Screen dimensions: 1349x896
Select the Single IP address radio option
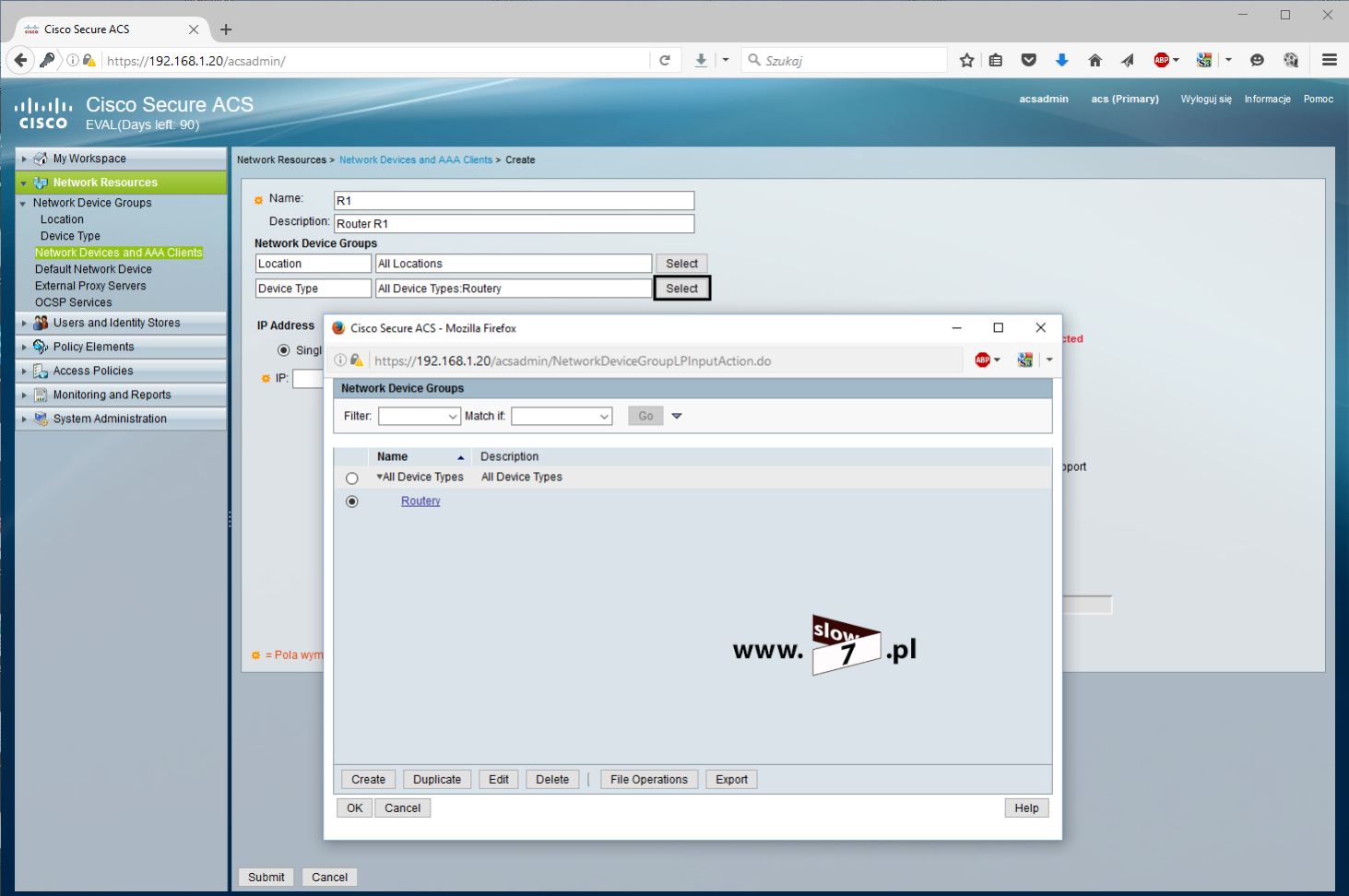[x=284, y=350]
